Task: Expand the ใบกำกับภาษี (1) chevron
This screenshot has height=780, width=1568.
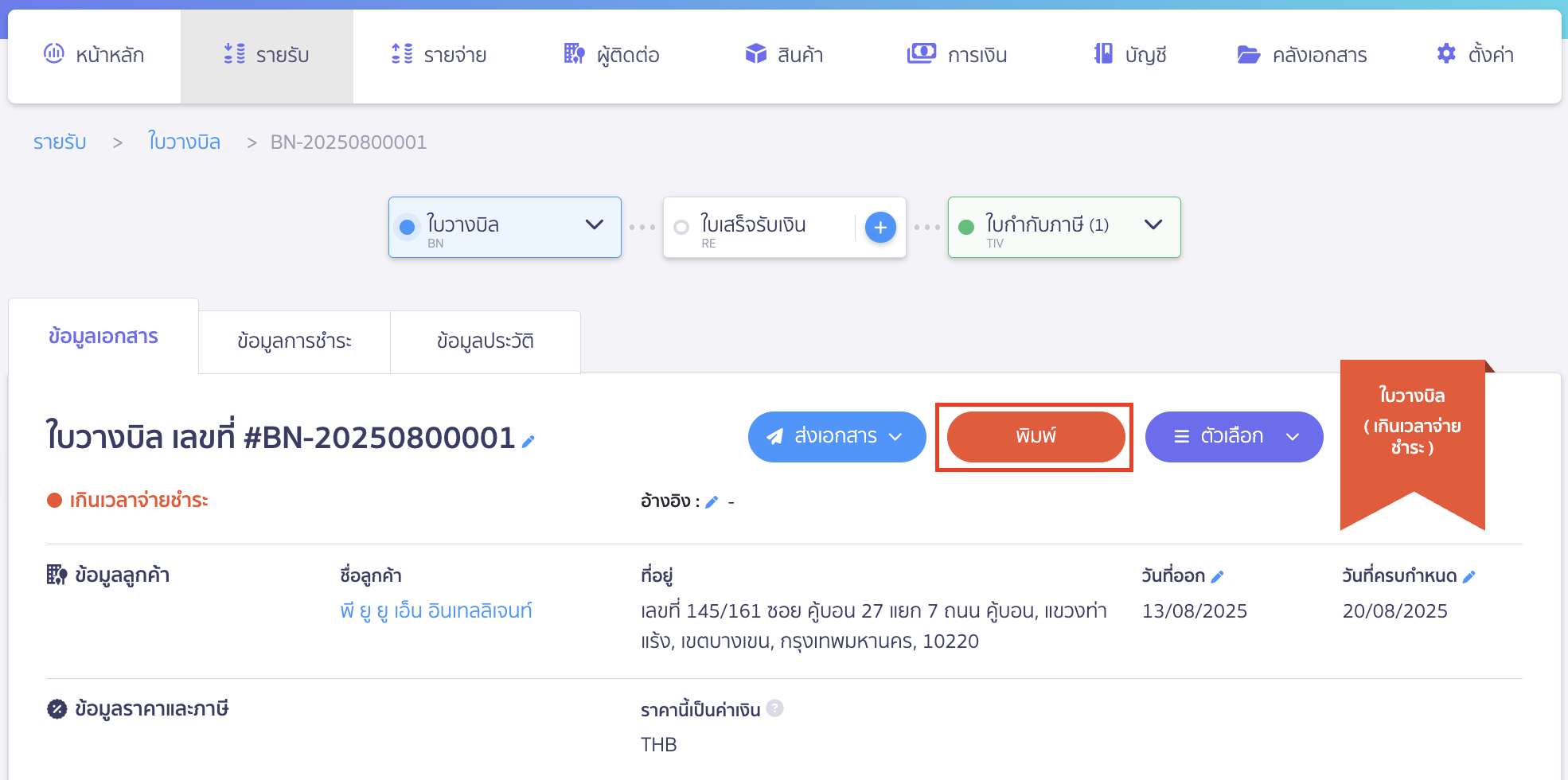Action: (1153, 224)
